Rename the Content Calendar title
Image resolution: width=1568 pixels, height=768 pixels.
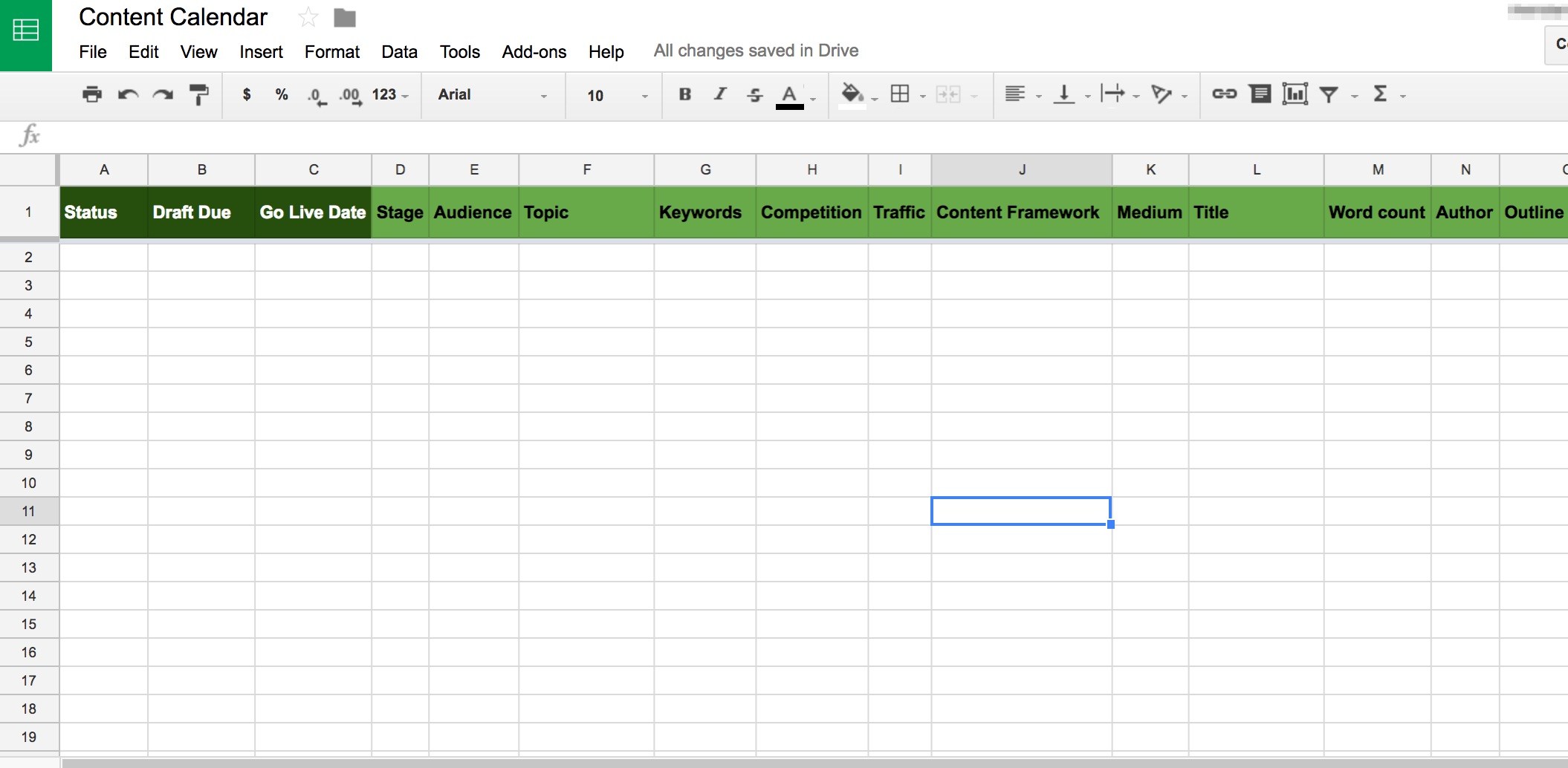click(x=173, y=17)
